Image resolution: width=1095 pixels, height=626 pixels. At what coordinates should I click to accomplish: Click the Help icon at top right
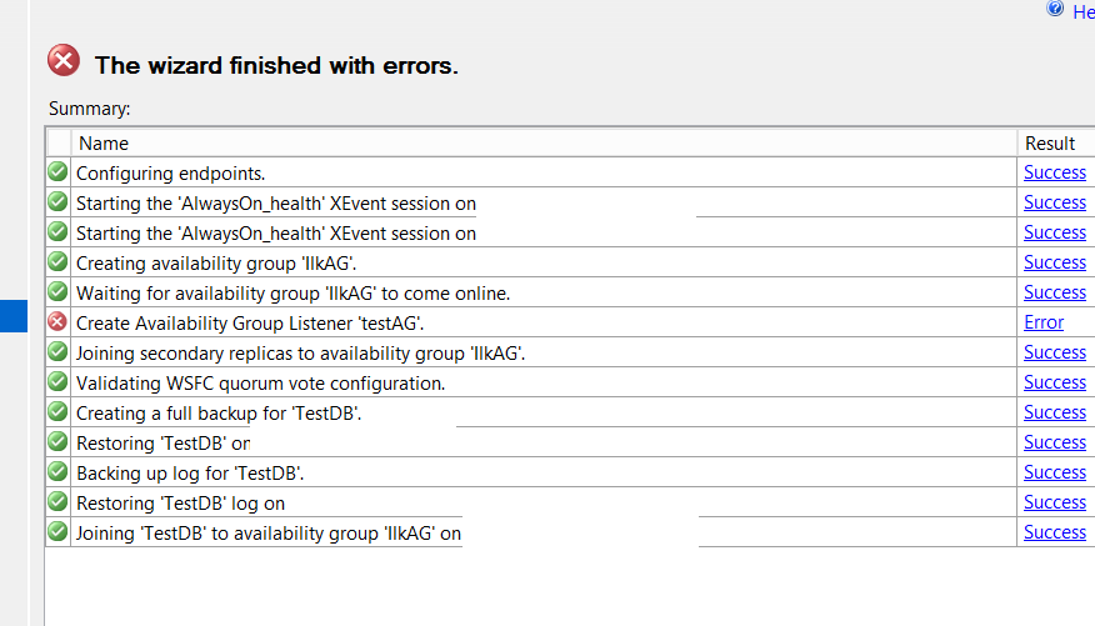click(x=1054, y=8)
